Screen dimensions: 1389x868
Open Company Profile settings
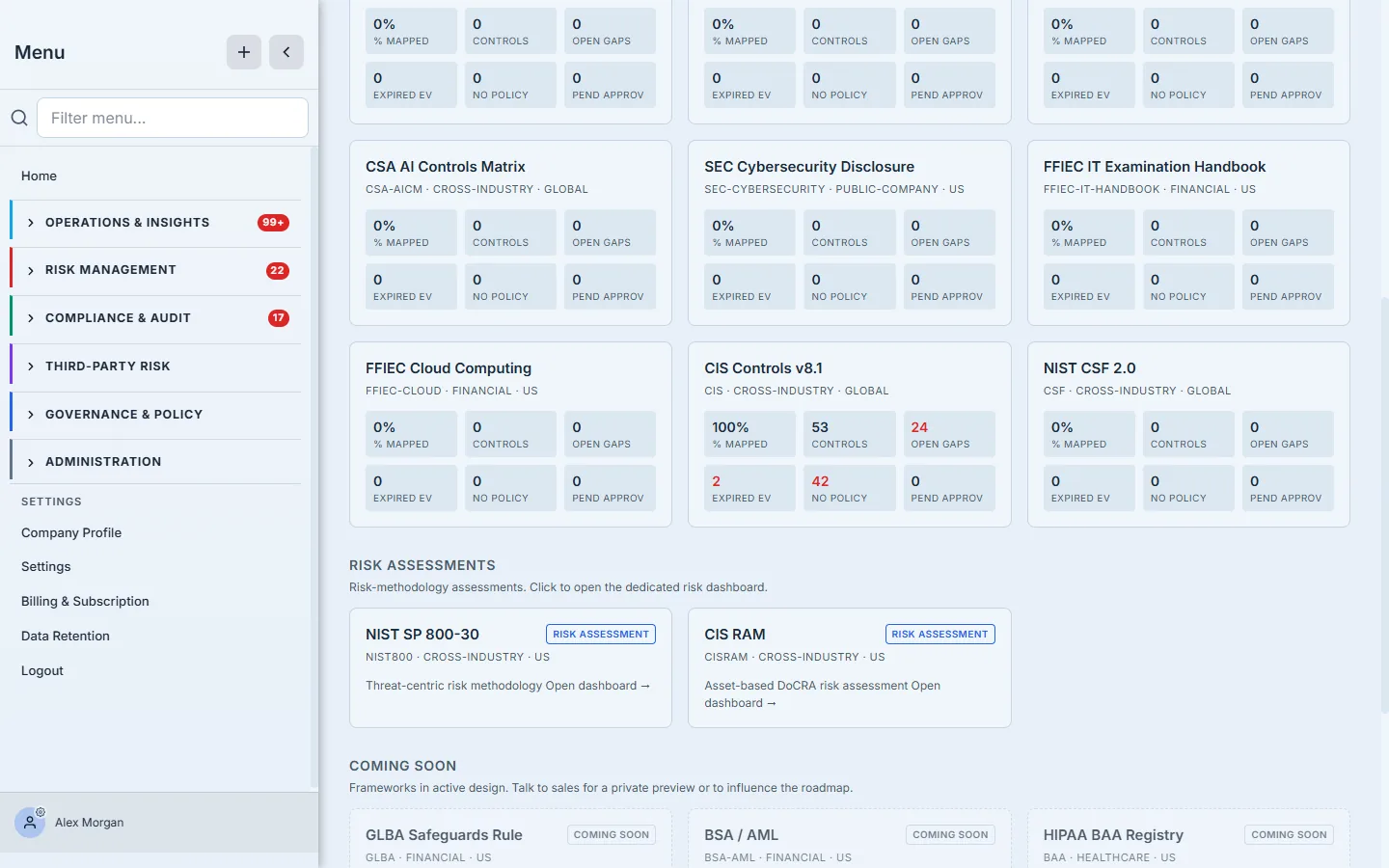click(x=71, y=532)
